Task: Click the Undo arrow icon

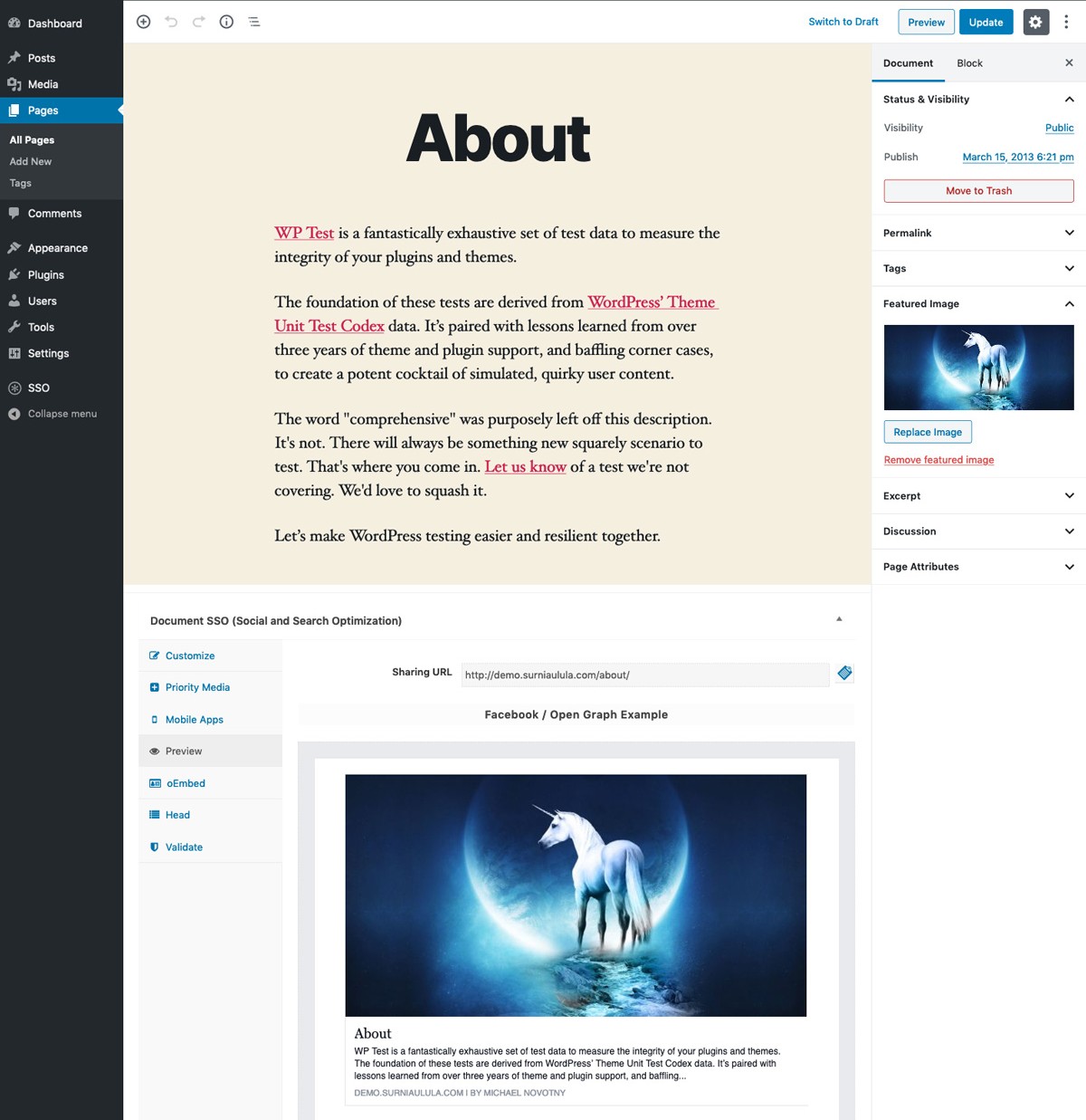Action: [x=171, y=22]
